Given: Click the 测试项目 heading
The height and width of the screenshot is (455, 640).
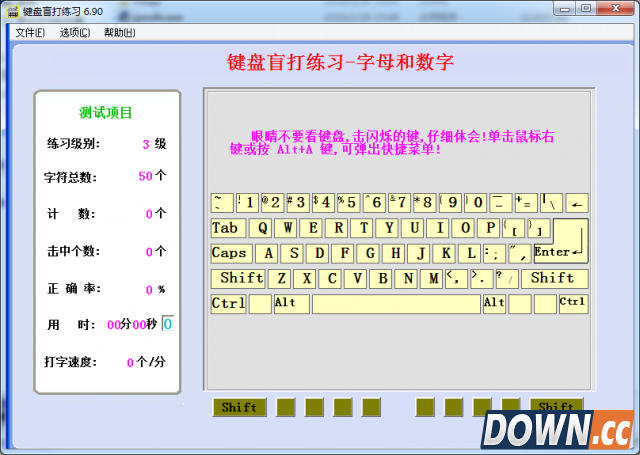Looking at the screenshot, I should pyautogui.click(x=106, y=113).
